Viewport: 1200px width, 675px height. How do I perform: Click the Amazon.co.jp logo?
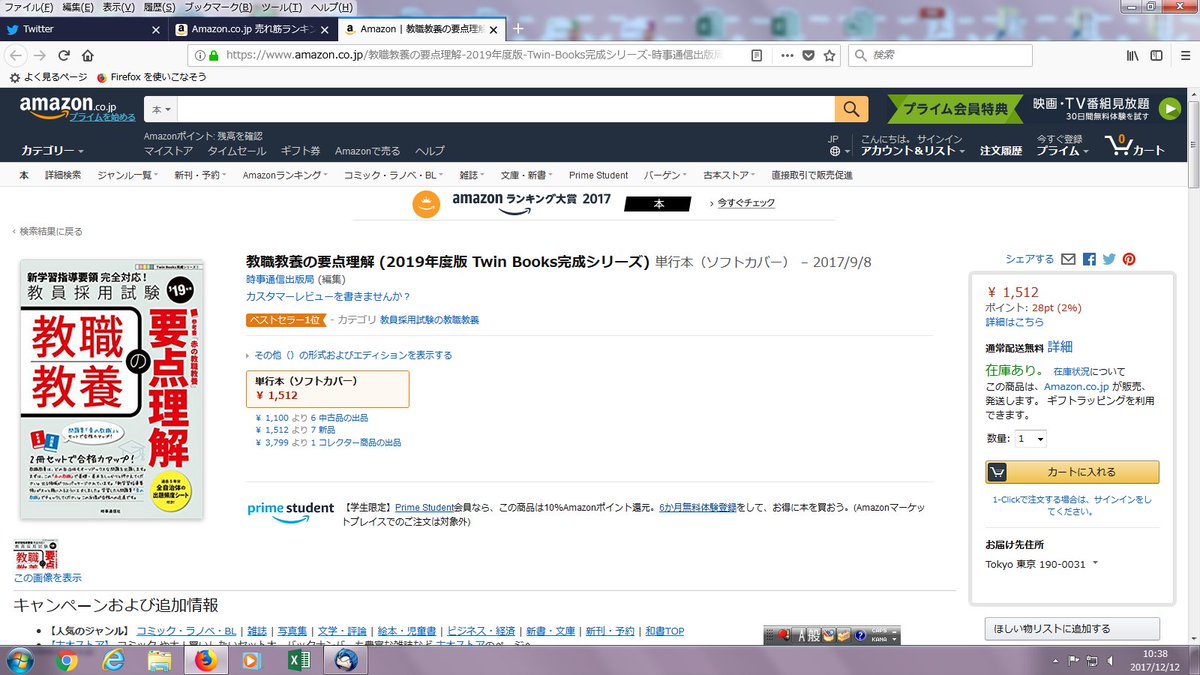[x=67, y=105]
